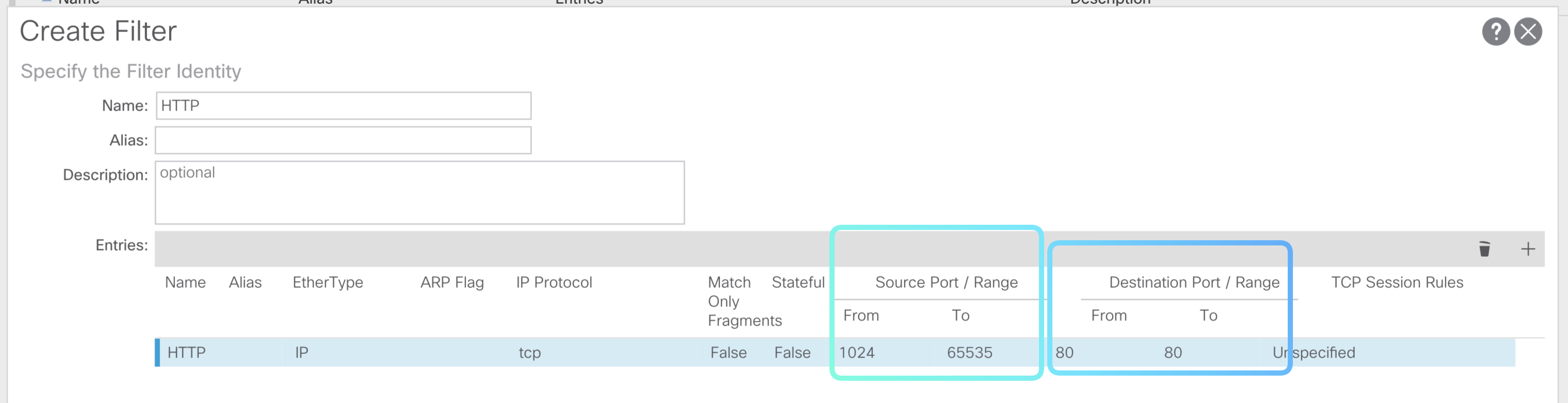Click the help question mark icon
1568x403 pixels.
click(x=1494, y=32)
